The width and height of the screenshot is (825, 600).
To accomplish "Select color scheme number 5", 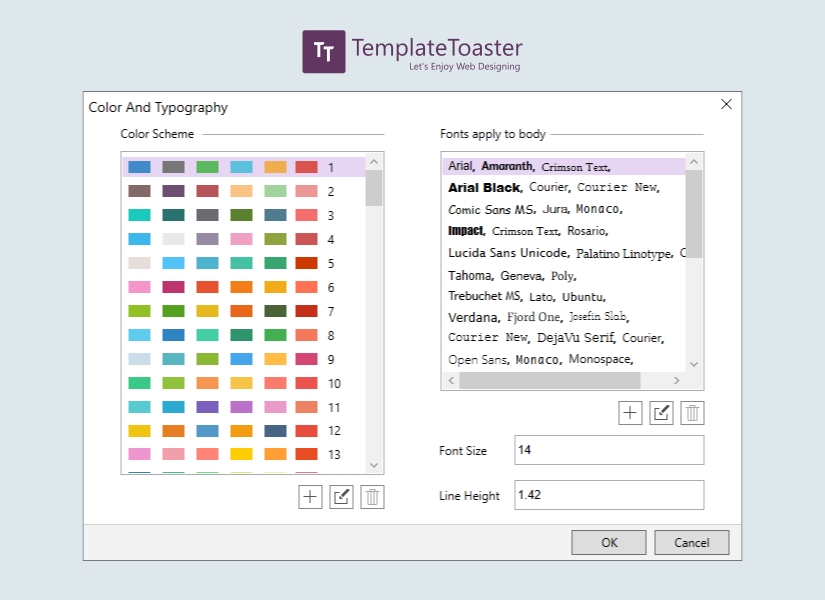I will point(240,263).
